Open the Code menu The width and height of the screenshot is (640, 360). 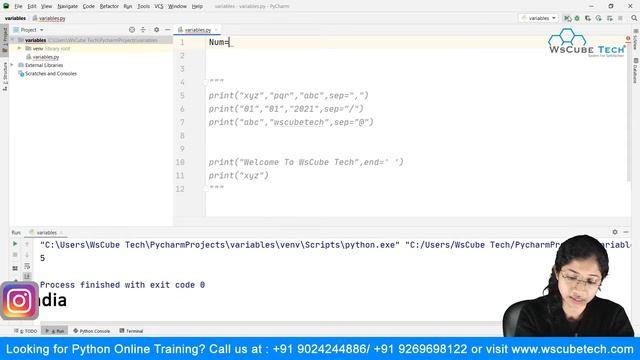click(x=89, y=7)
